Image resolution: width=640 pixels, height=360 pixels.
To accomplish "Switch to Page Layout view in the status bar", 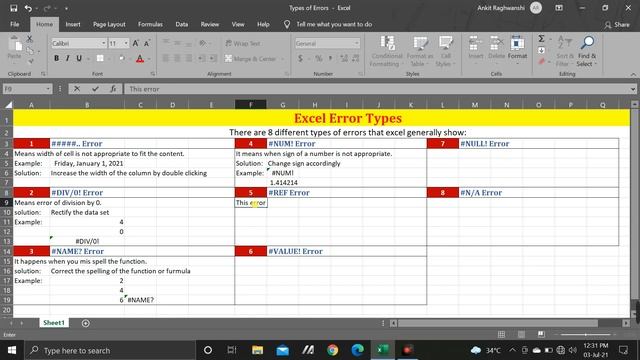I will pos(521,334).
